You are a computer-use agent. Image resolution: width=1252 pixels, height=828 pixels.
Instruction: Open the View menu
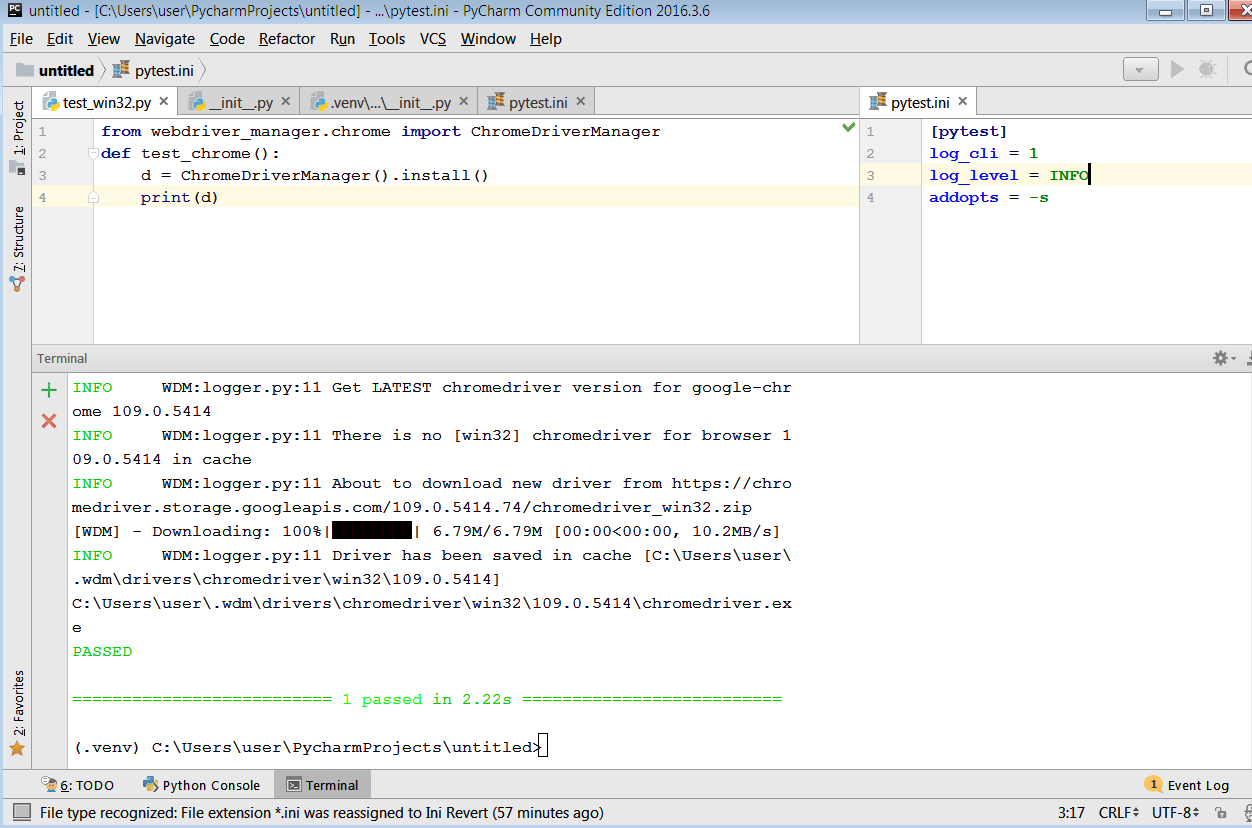tap(104, 39)
